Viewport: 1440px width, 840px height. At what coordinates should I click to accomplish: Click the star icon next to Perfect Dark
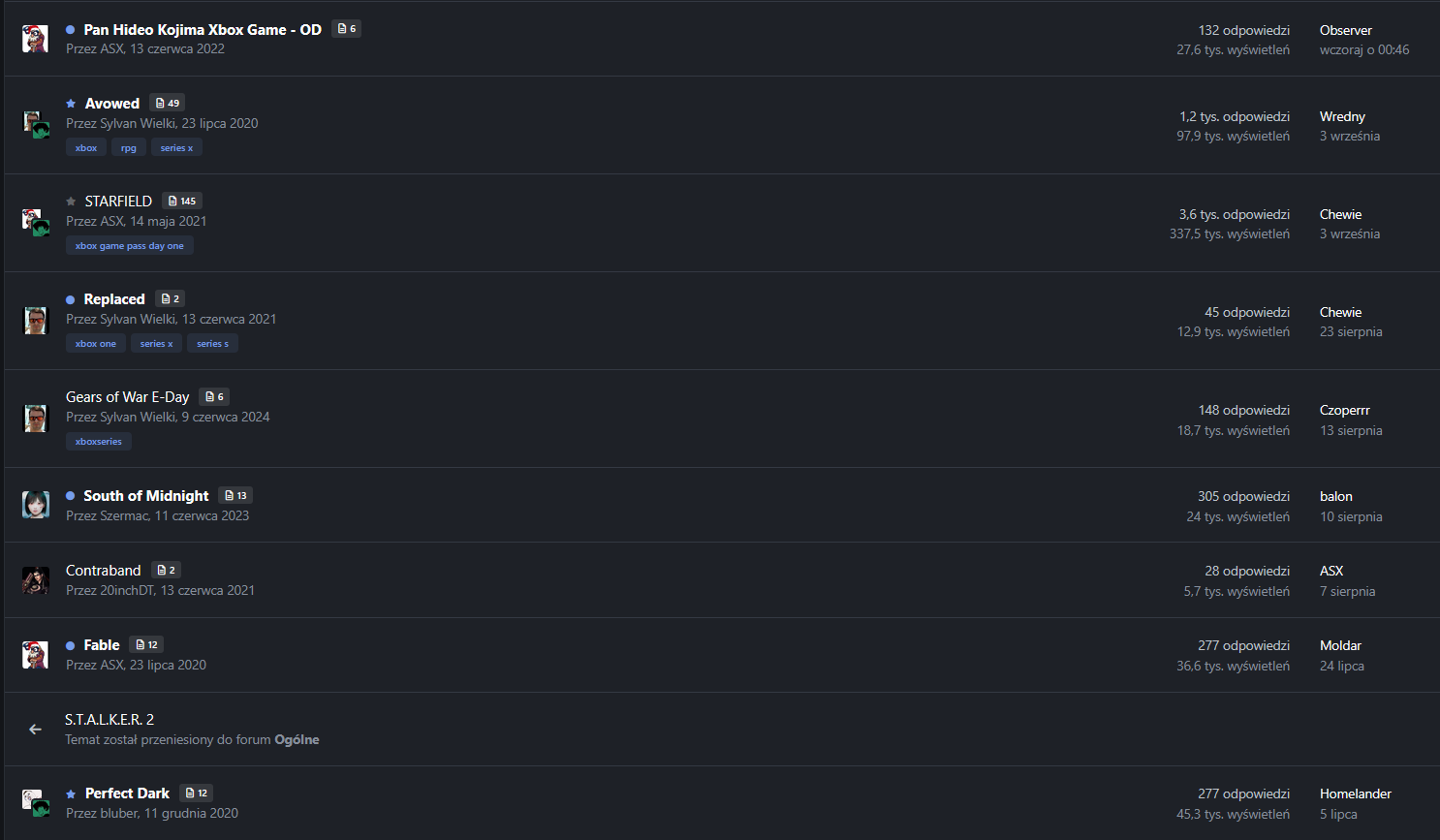coord(71,794)
